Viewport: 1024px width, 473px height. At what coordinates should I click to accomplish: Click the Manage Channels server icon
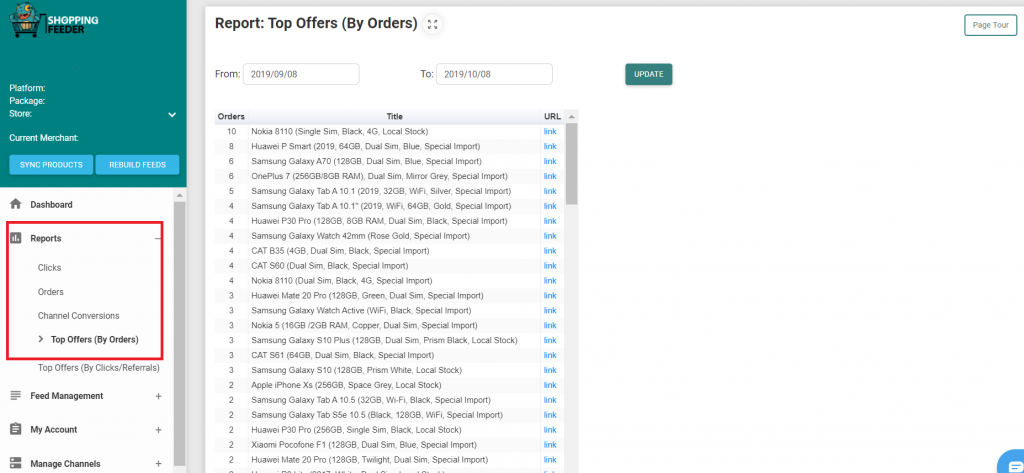(x=16, y=463)
